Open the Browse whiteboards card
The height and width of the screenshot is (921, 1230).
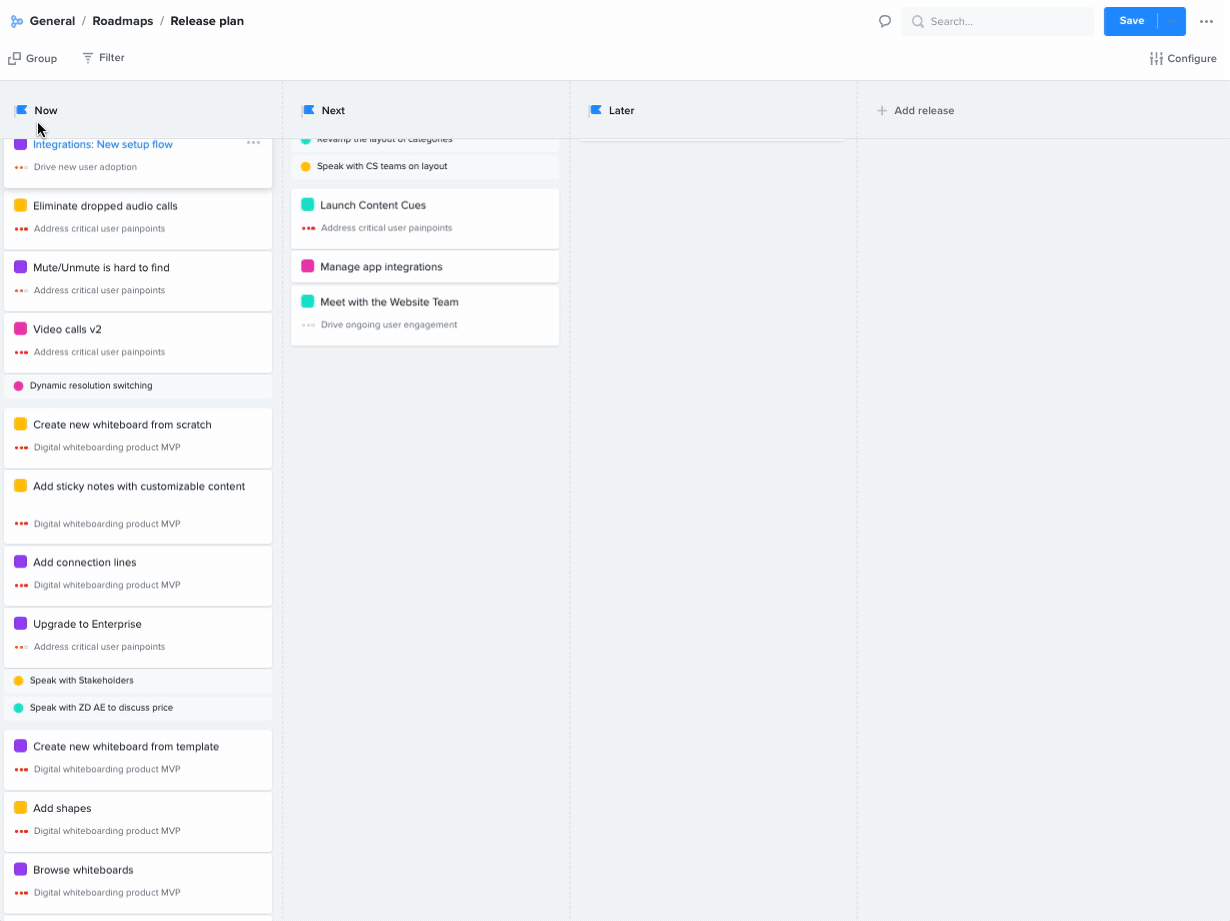click(x=138, y=884)
